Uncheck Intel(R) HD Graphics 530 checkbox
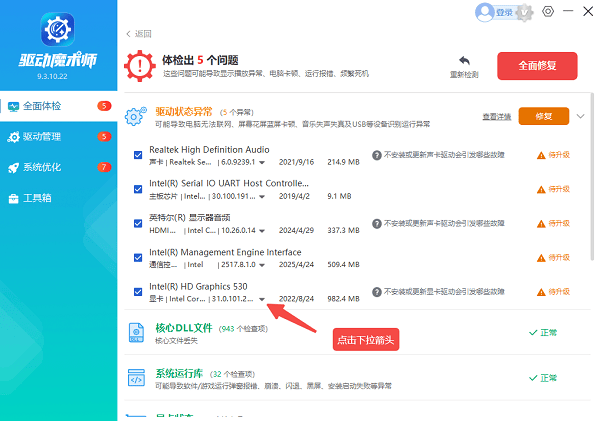This screenshot has height=421, width=600. [138, 292]
